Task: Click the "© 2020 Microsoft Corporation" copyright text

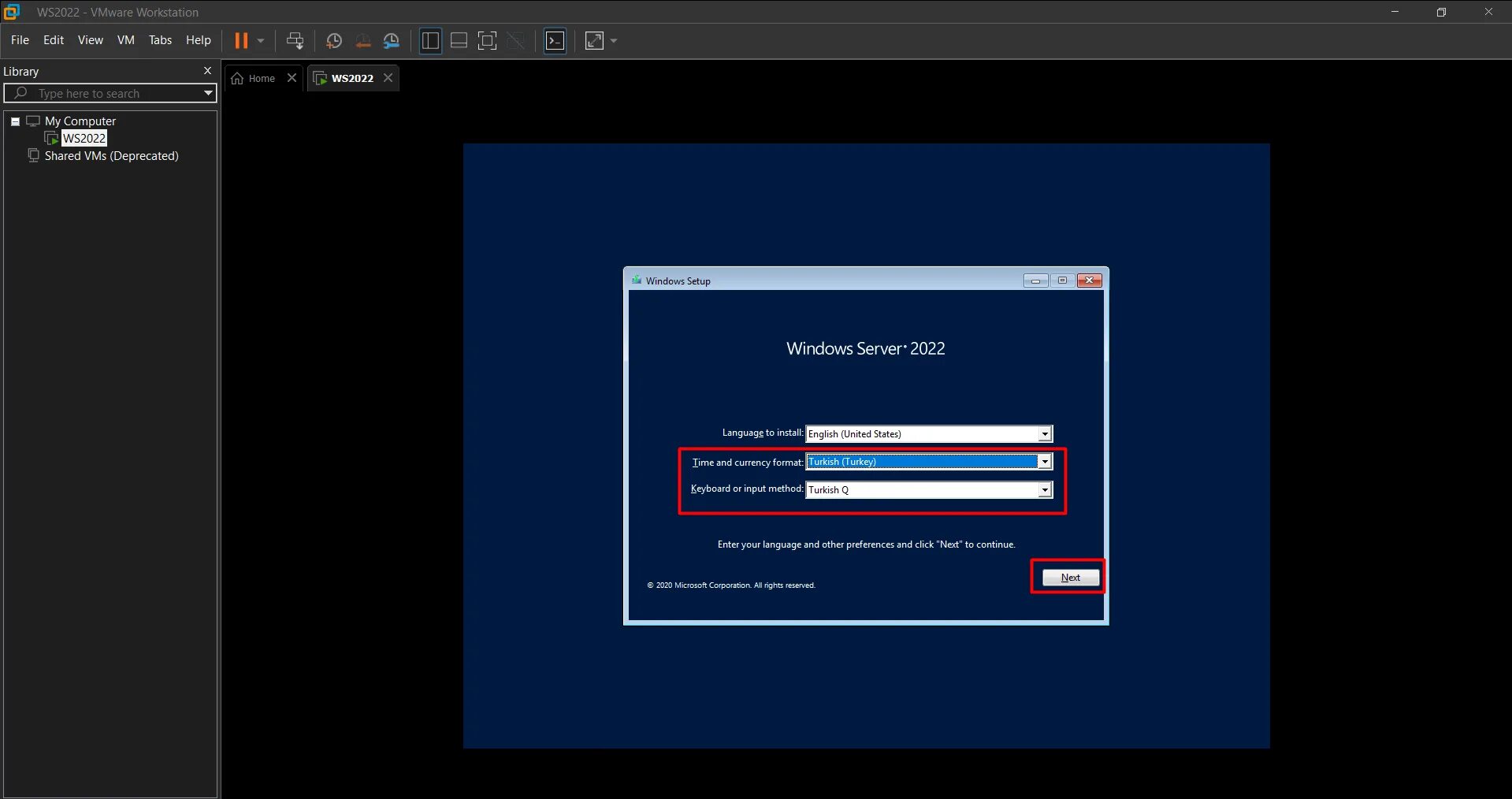Action: tap(731, 585)
